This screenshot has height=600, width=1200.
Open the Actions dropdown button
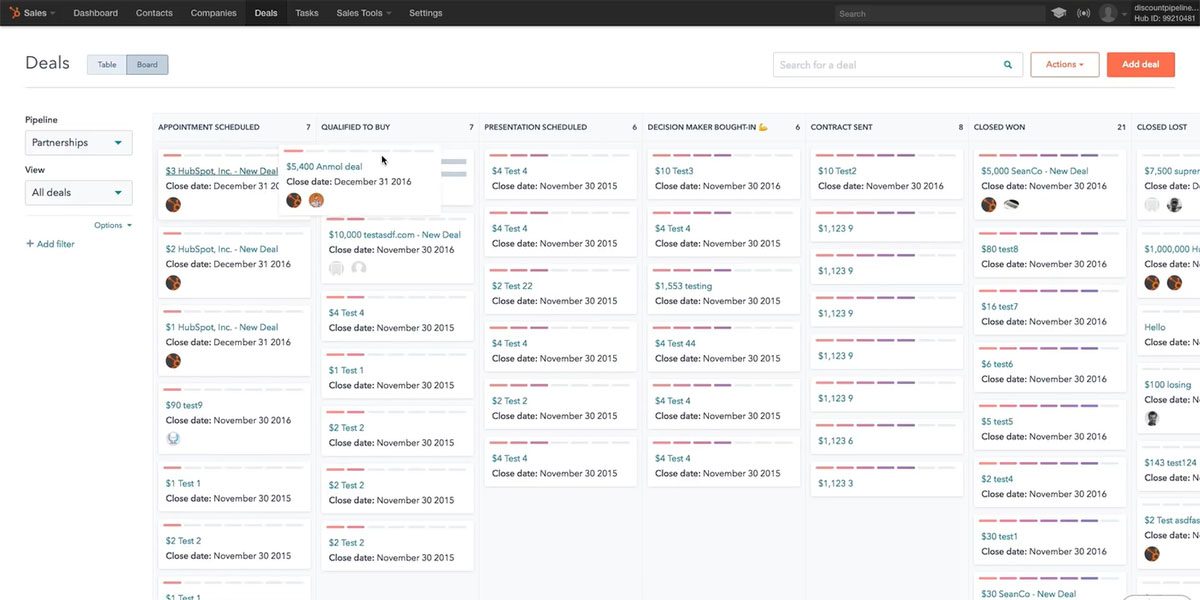click(x=1064, y=65)
